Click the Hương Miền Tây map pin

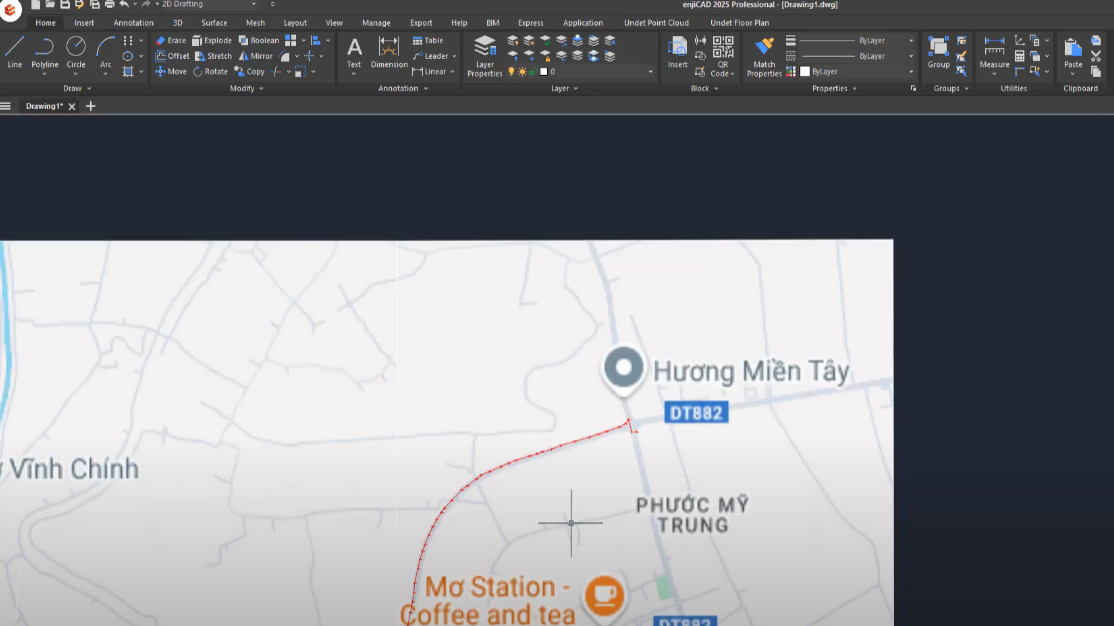click(624, 369)
